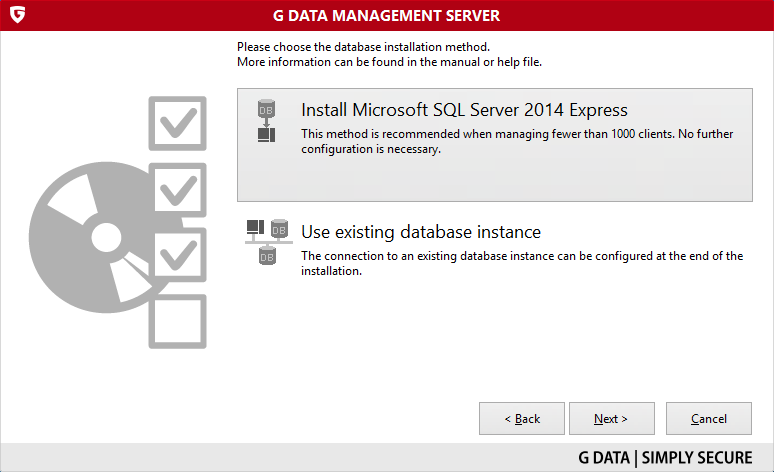Click the G DATA MANAGEMENT SERVER title bar
Viewport: 774px width, 472px height.
tap(387, 16)
